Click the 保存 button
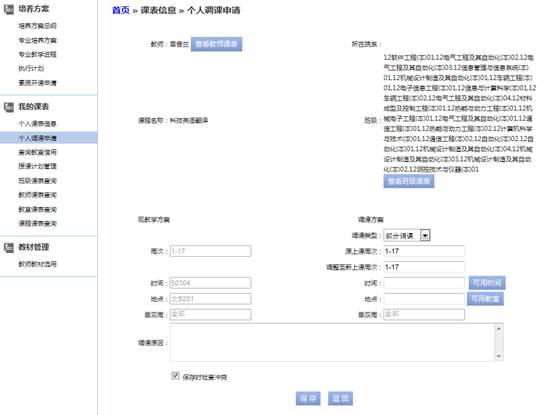This screenshot has width=554, height=415. click(x=308, y=398)
